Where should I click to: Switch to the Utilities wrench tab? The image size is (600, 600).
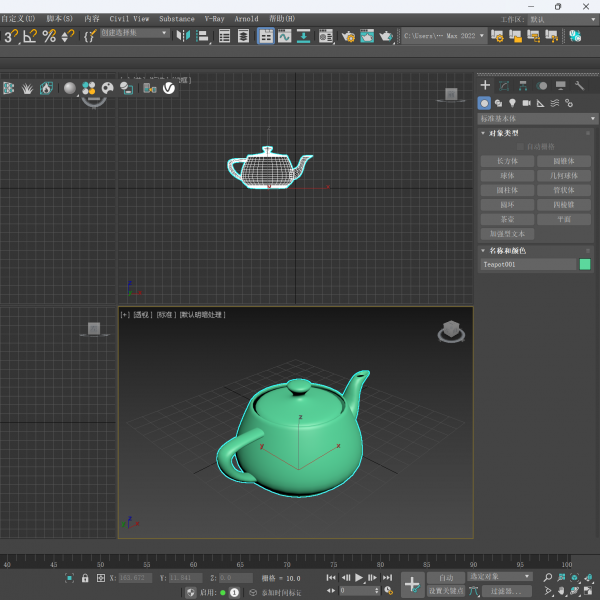pos(579,85)
